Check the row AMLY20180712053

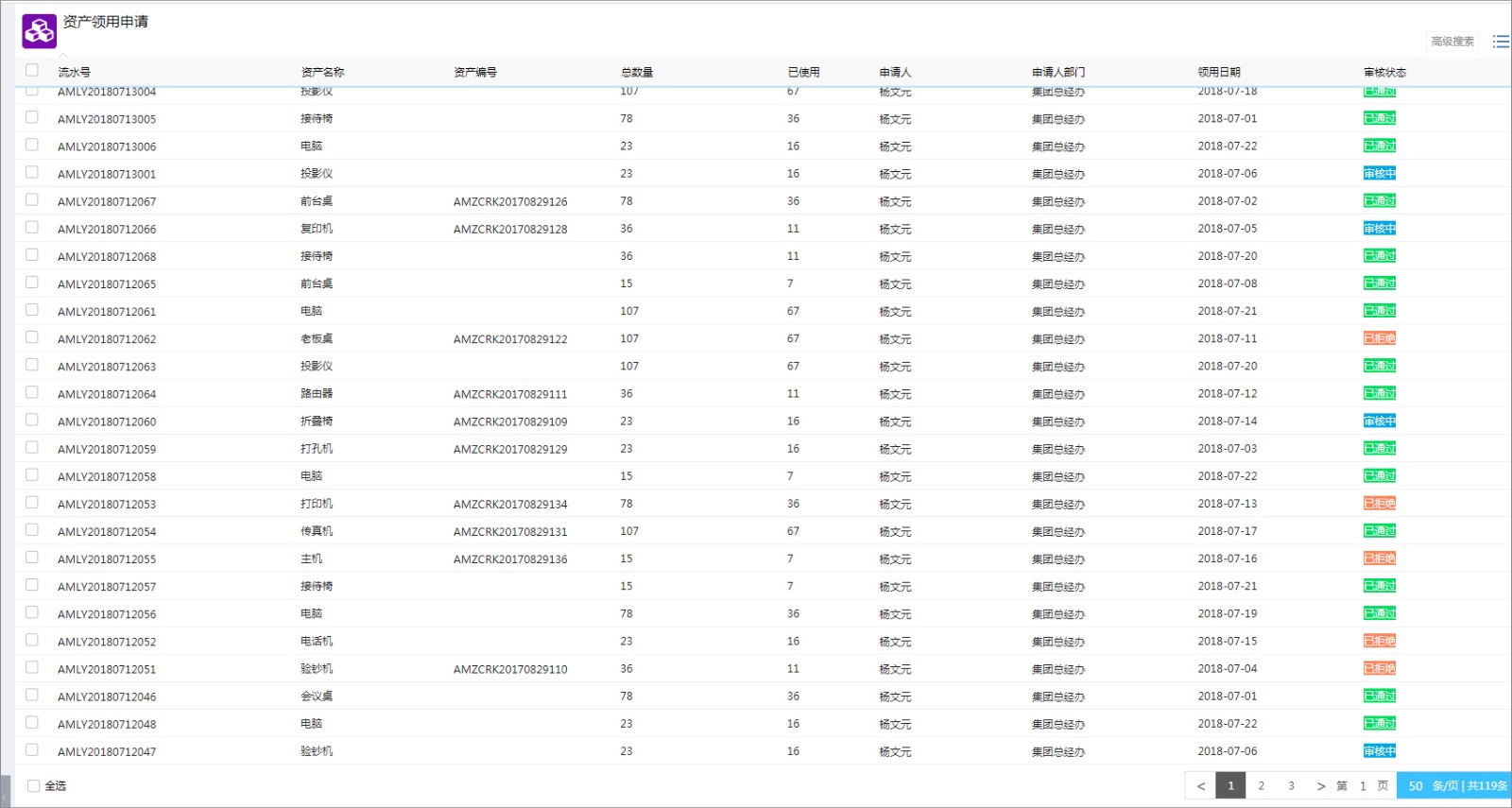32,502
